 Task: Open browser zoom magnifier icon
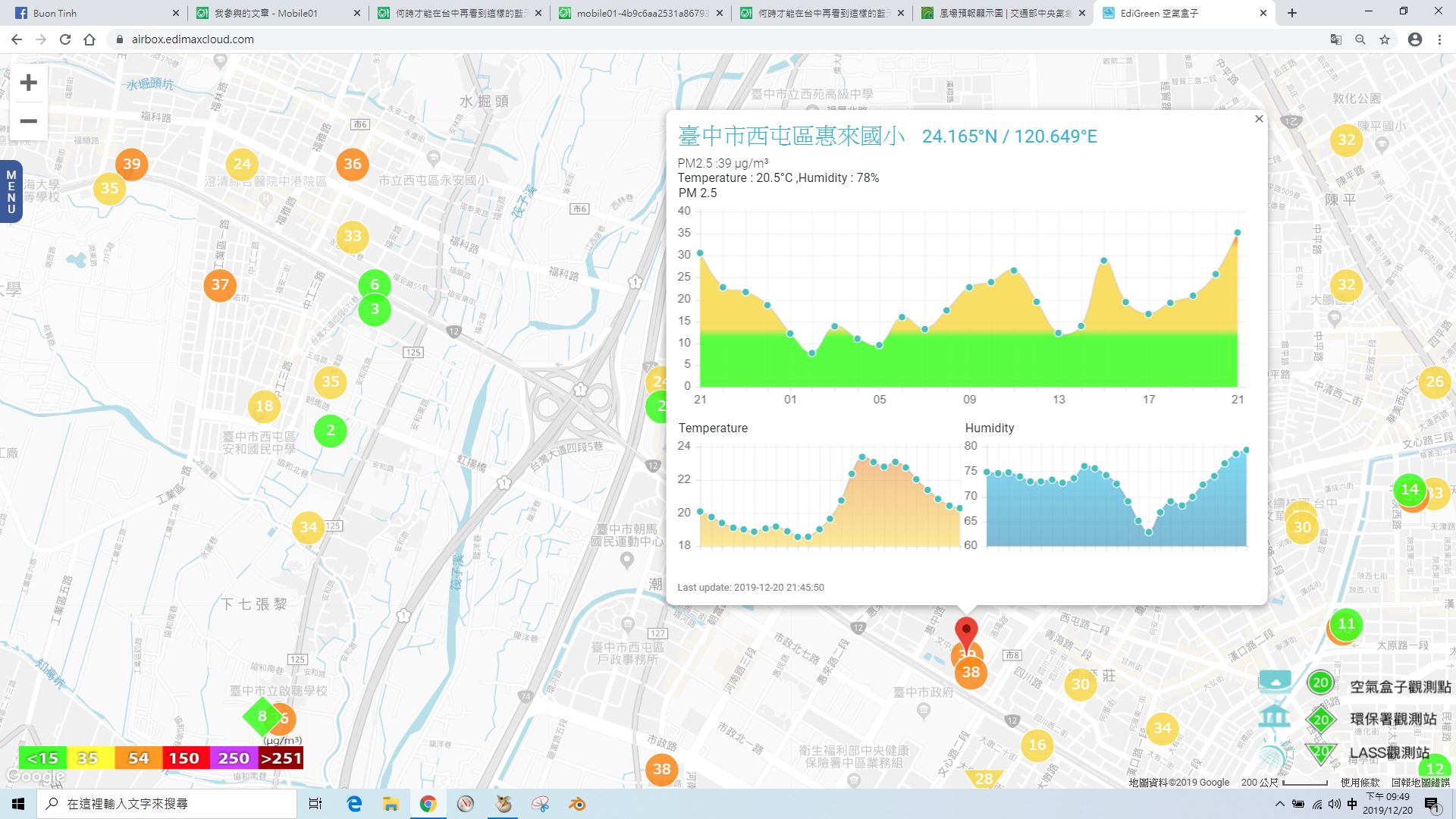click(1360, 39)
